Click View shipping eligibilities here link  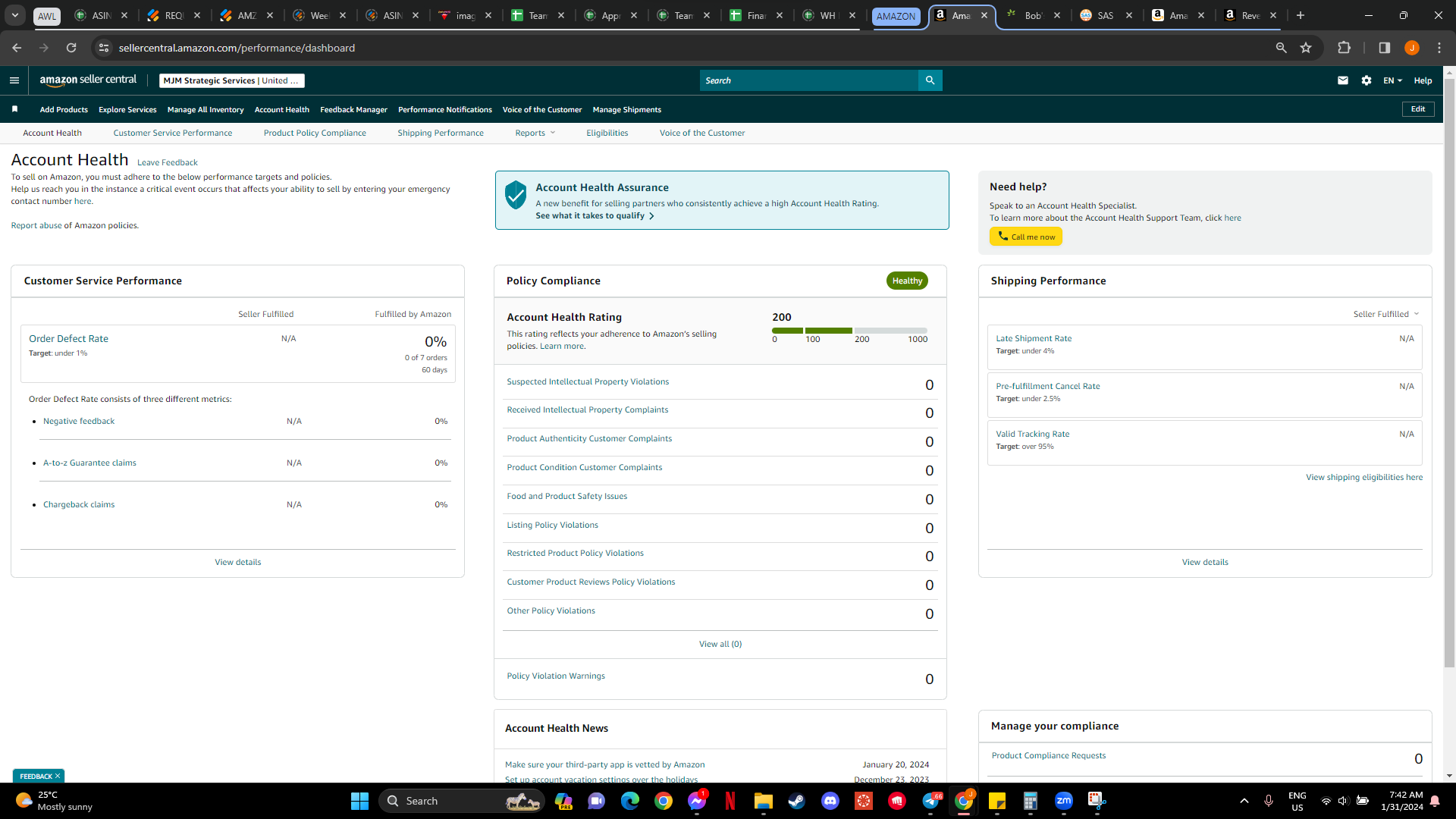click(1364, 478)
